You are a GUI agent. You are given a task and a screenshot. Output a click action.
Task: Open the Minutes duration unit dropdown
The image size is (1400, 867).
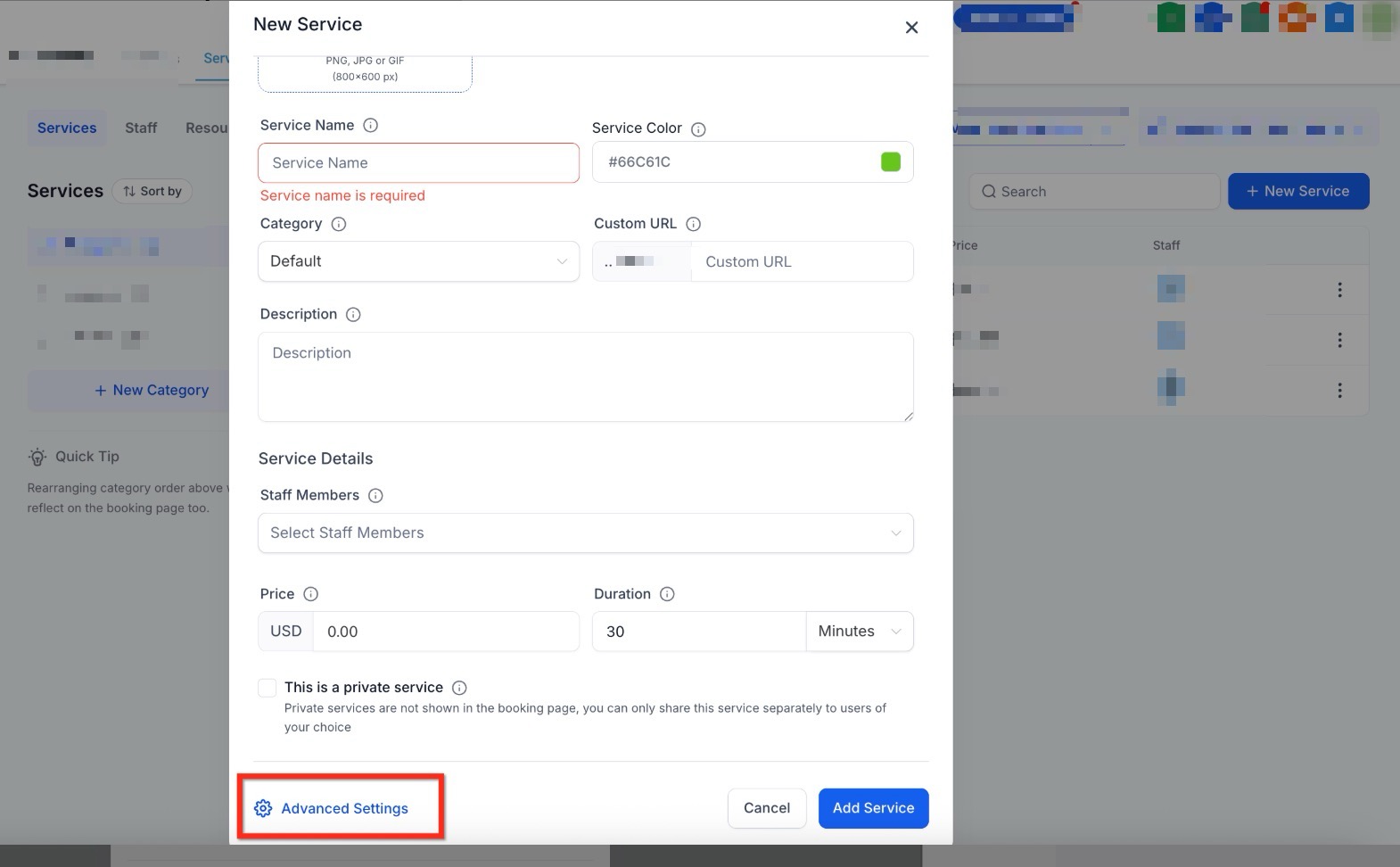(859, 632)
